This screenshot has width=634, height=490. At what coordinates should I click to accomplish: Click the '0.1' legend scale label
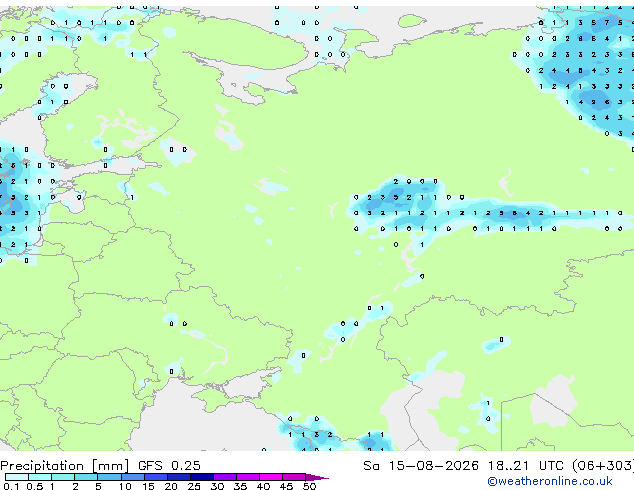tap(11, 486)
